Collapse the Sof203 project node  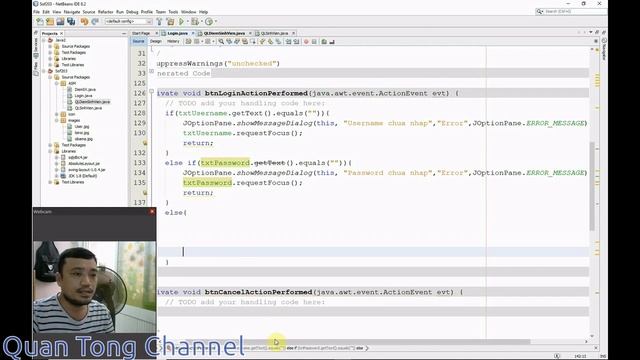click(x=44, y=71)
